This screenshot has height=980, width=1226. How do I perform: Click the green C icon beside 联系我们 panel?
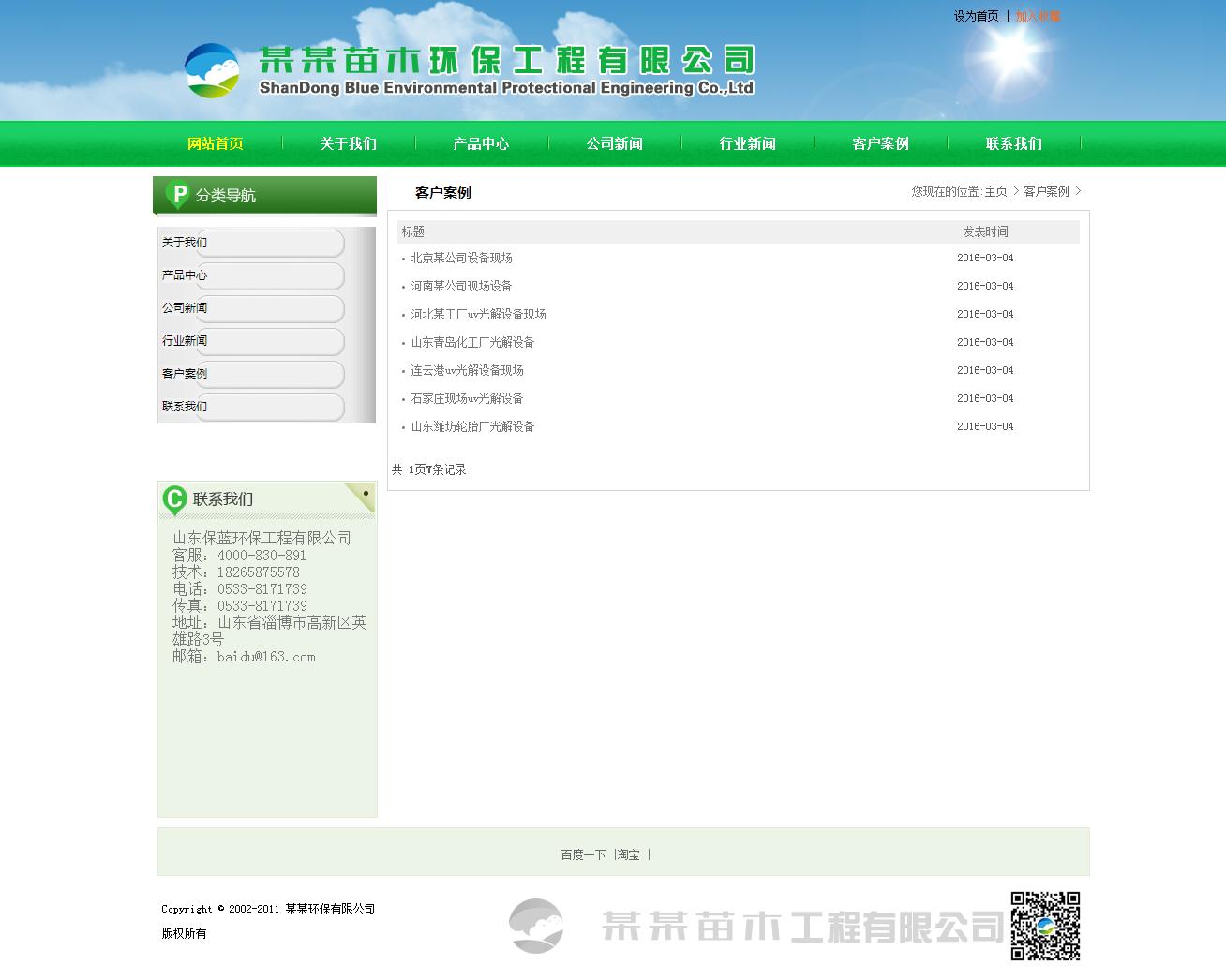(x=173, y=499)
